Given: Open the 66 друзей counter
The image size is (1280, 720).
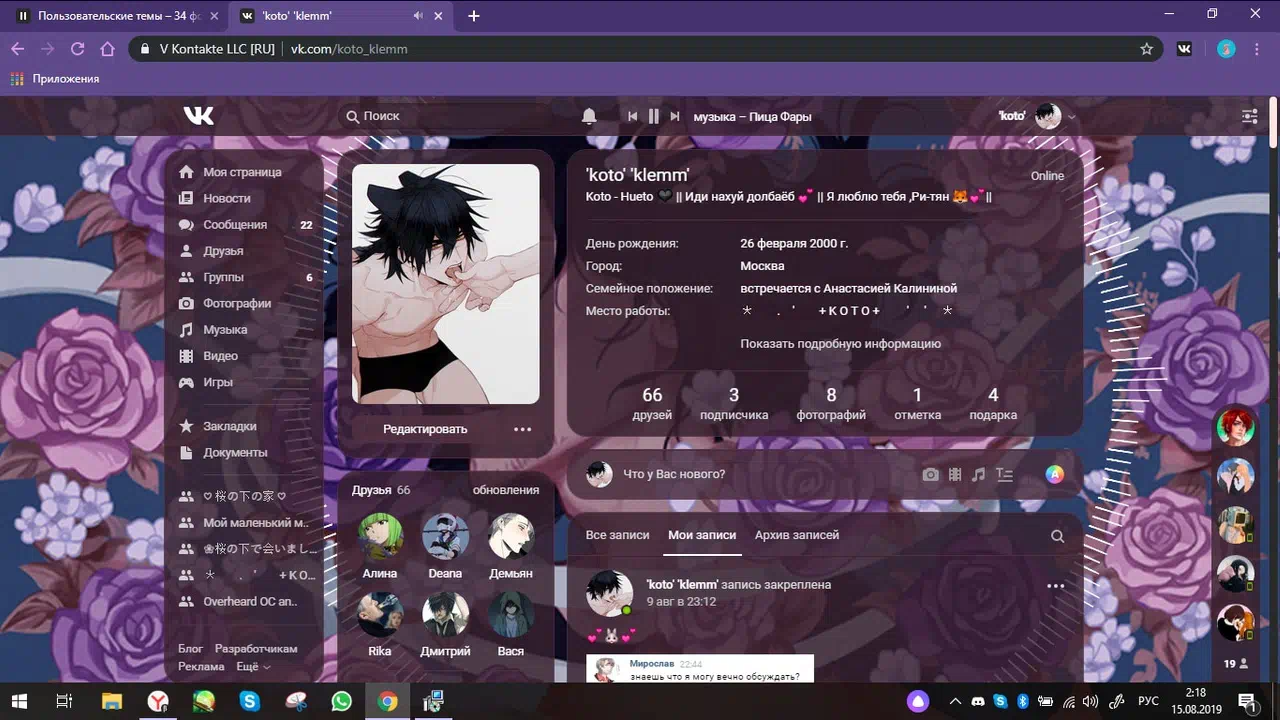Looking at the screenshot, I should pos(652,403).
